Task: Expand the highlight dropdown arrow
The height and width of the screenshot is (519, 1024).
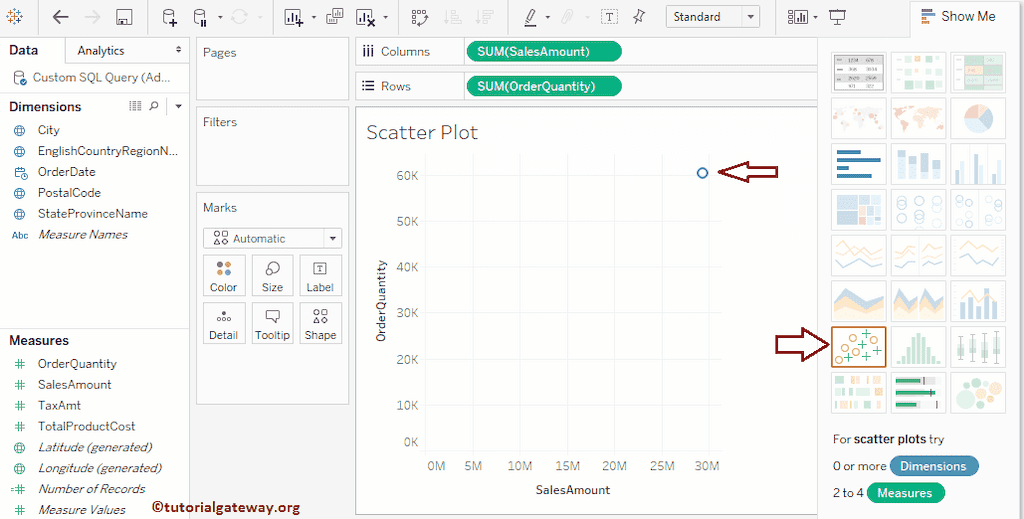Action: tap(547, 18)
